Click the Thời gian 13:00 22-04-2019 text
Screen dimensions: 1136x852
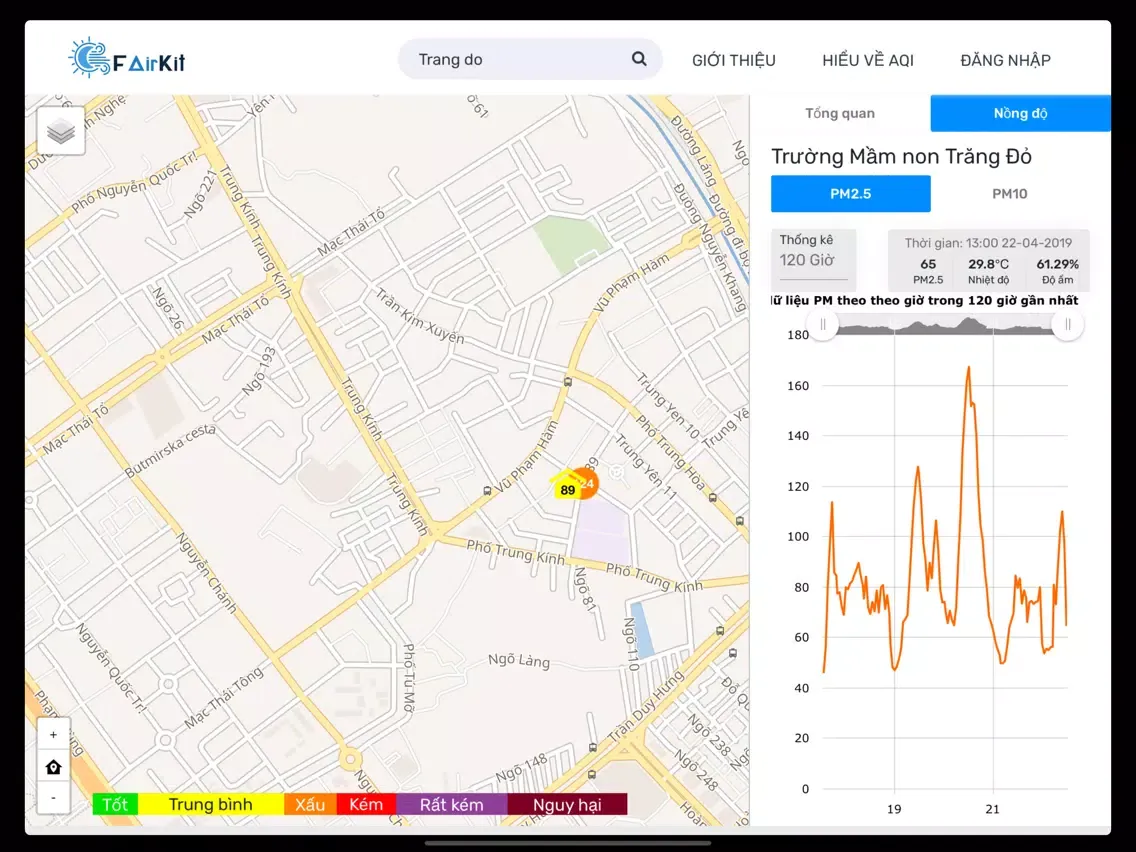[988, 243]
